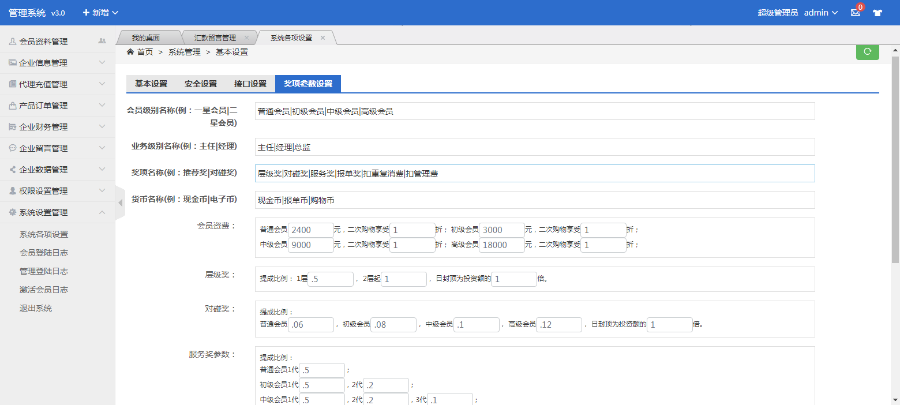Click the 会员级别名称 input field
The height and width of the screenshot is (405, 900).
535,111
